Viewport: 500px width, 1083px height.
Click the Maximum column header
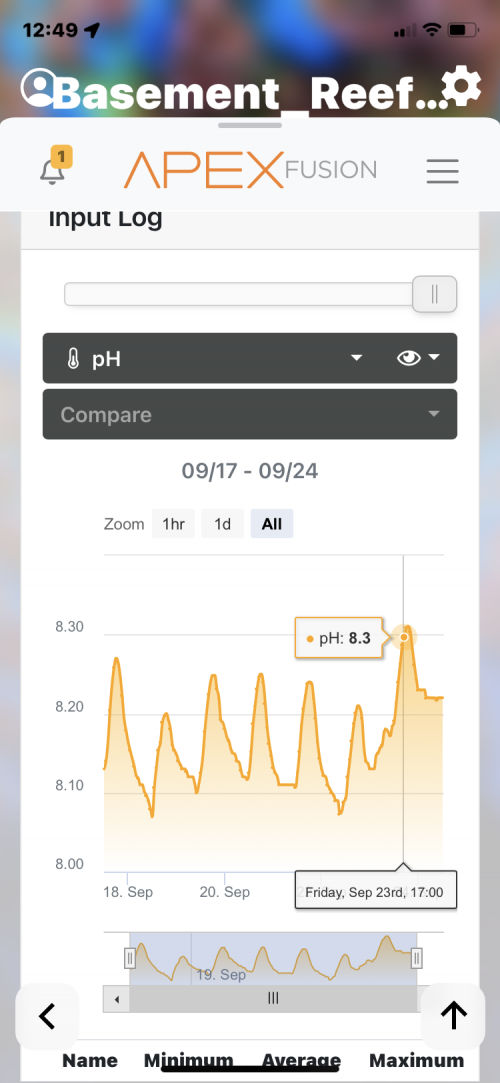pyautogui.click(x=416, y=1060)
